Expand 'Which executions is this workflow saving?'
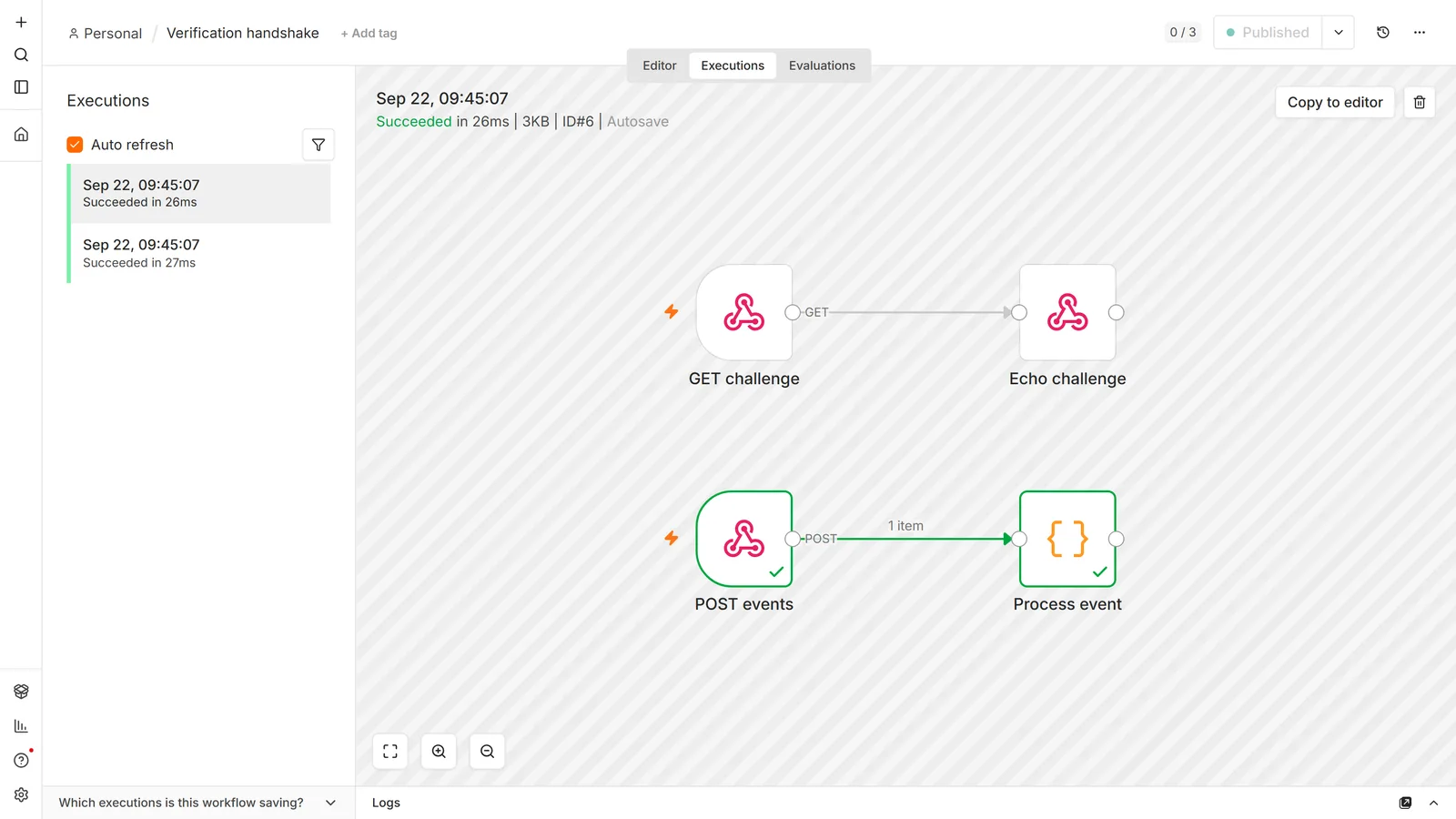This screenshot has height=819, width=1456. point(197,803)
